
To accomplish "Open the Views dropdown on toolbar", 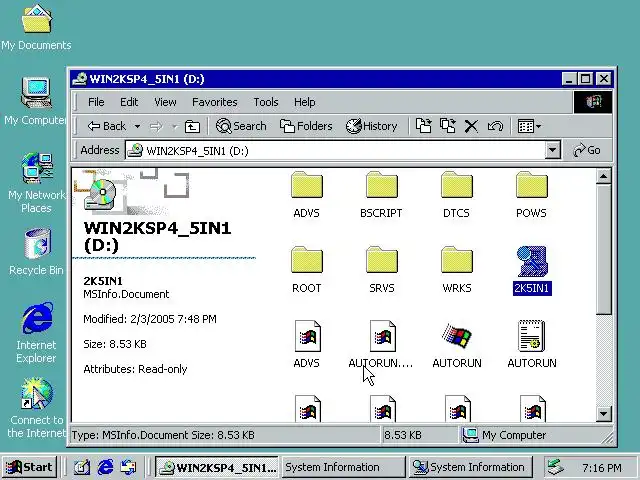I will pos(529,126).
